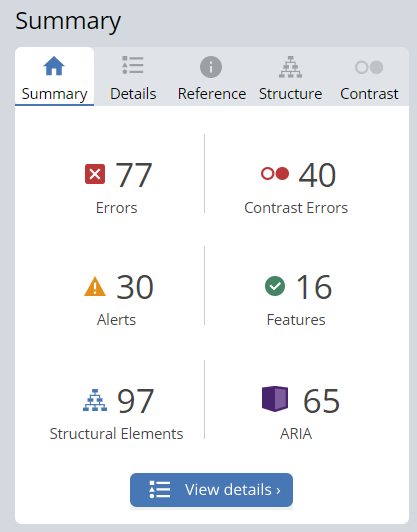Click the hierarchy icon above Structure
The image size is (417, 532).
[x=290, y=67]
